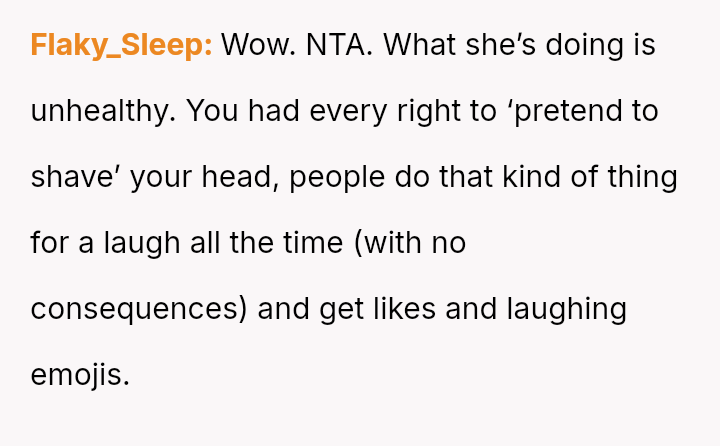This screenshot has width=720, height=446.
Task: Click the word "shave"
Action: click(75, 177)
